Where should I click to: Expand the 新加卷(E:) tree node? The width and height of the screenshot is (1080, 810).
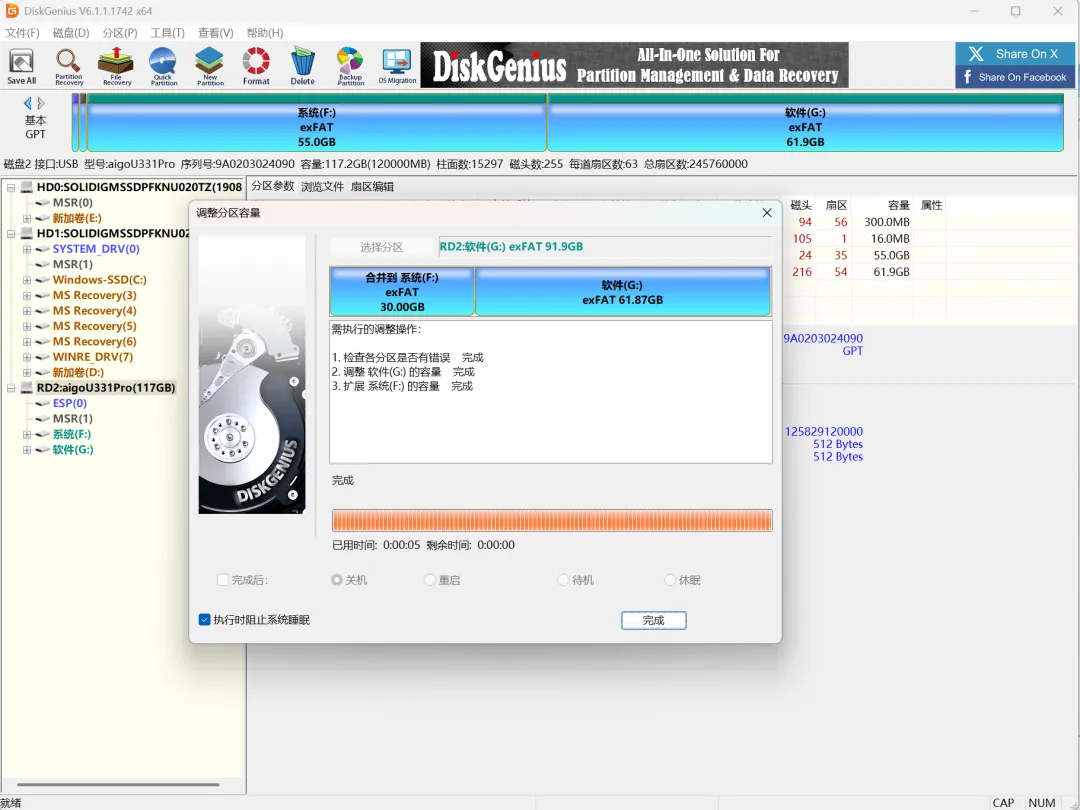[27, 218]
